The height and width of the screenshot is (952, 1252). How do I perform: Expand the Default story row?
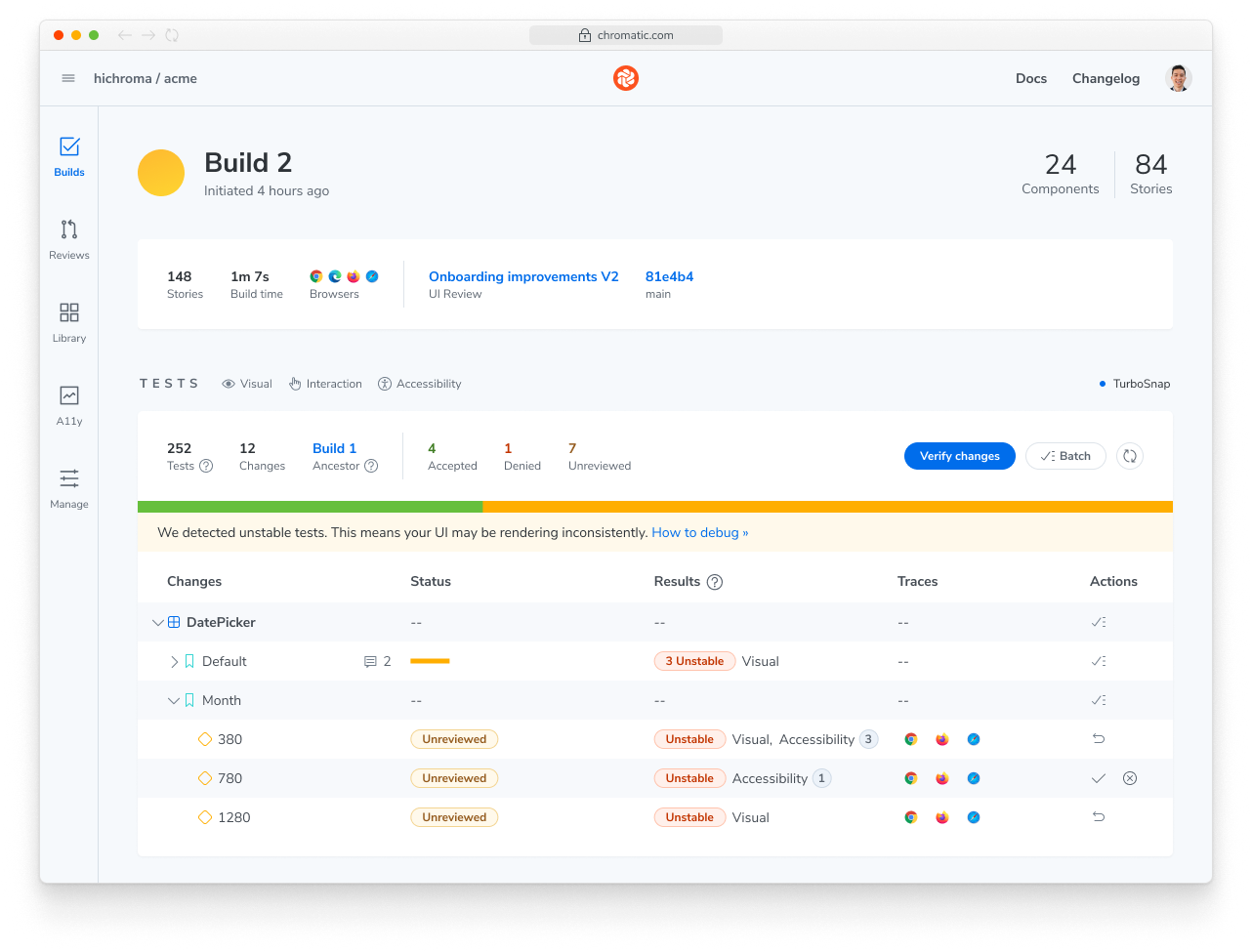(174, 661)
